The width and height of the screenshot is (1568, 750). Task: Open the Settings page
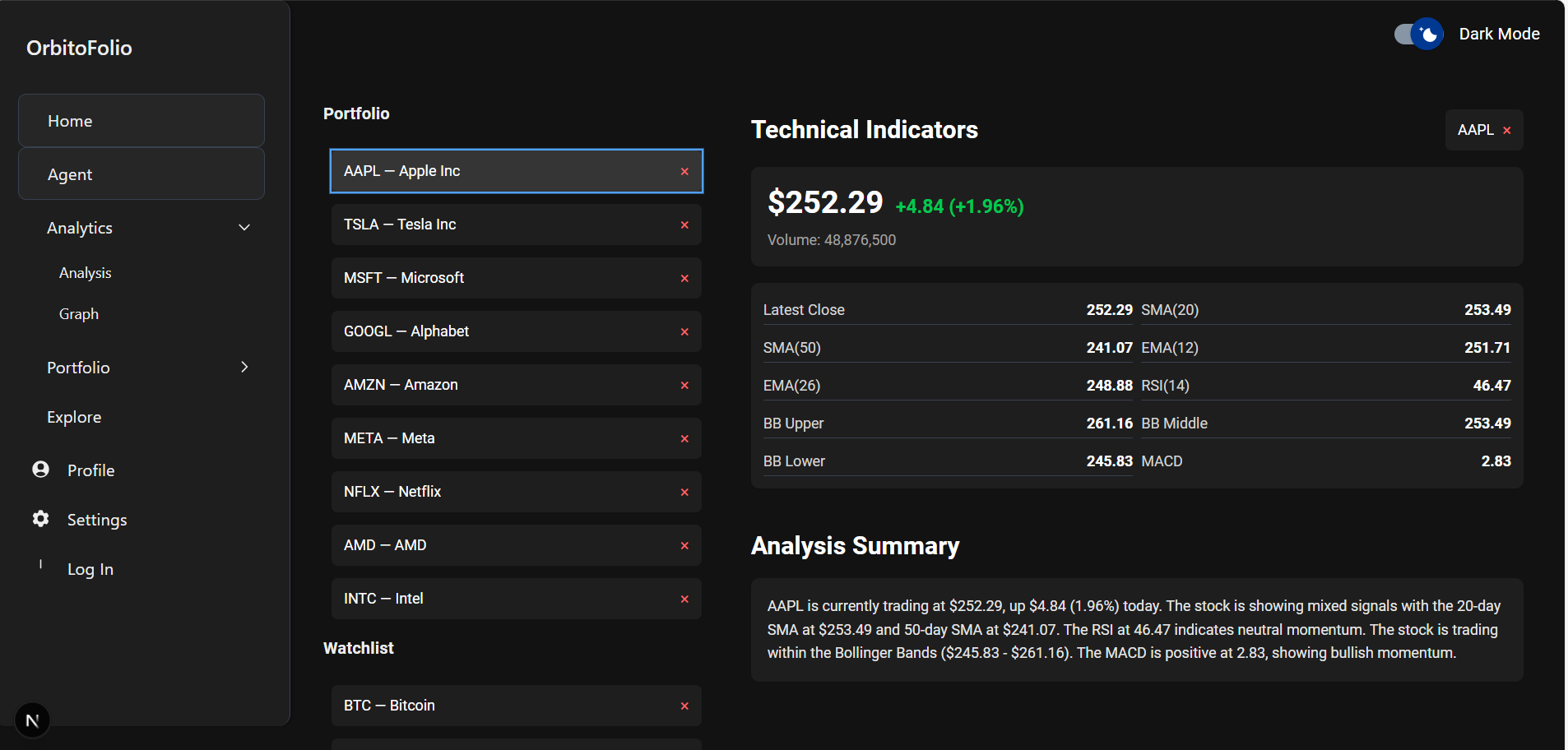(x=97, y=520)
